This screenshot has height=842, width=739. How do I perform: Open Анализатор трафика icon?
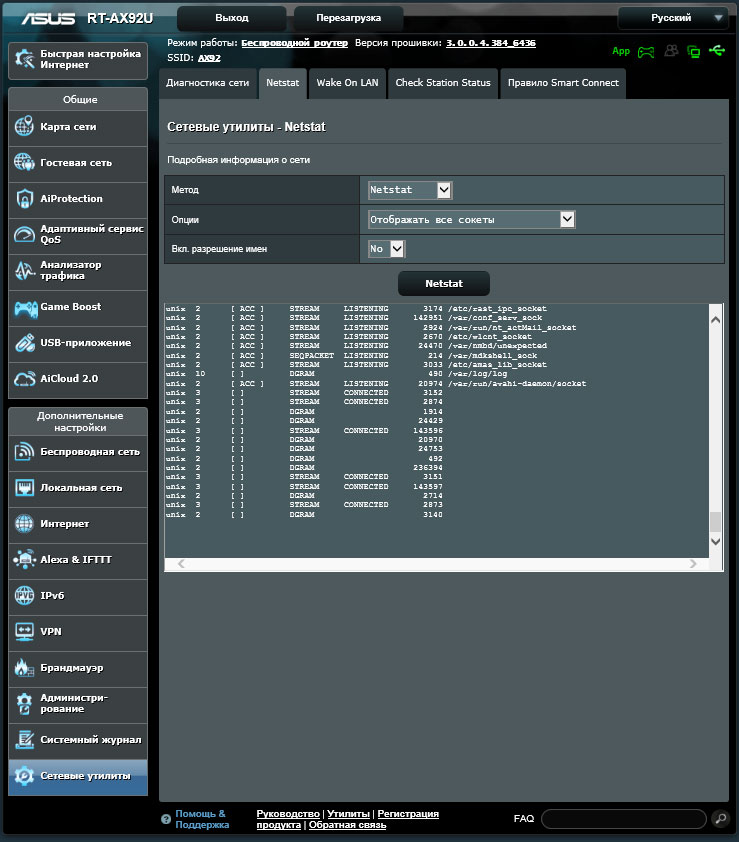(x=25, y=270)
